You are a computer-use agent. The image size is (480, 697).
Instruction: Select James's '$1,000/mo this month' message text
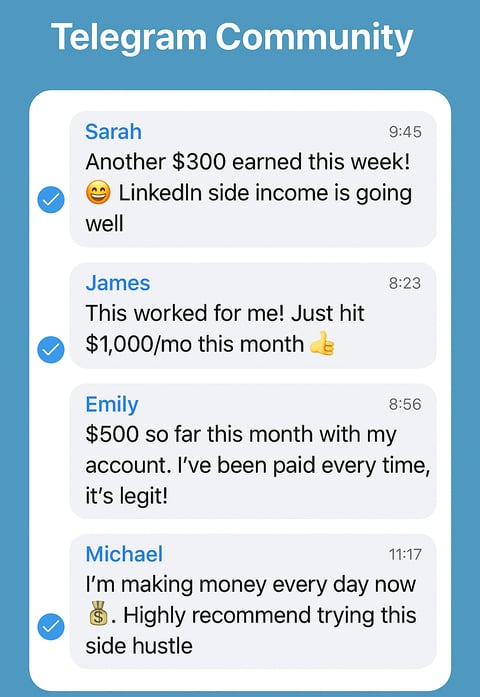[195, 344]
